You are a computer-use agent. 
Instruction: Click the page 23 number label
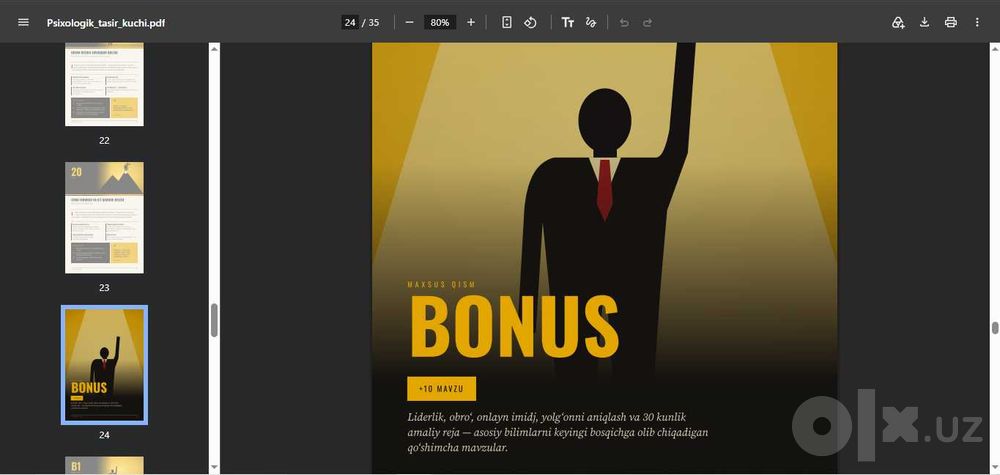pyautogui.click(x=105, y=288)
